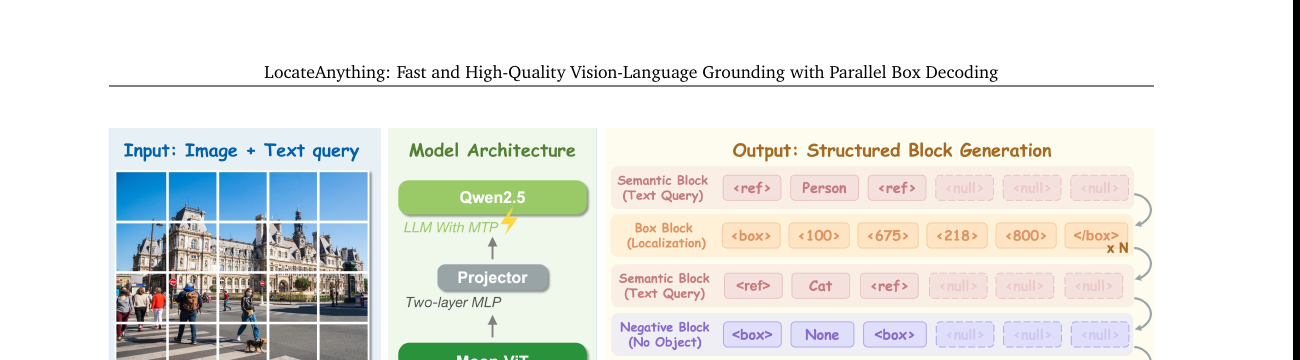Click the Cat token box

click(820, 286)
